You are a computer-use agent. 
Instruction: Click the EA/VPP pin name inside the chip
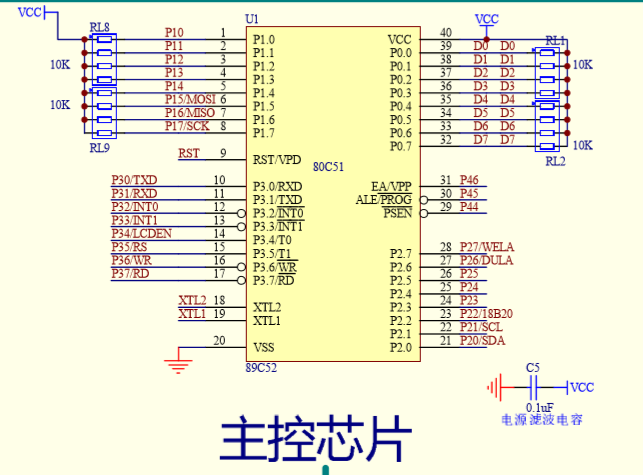coord(391,187)
